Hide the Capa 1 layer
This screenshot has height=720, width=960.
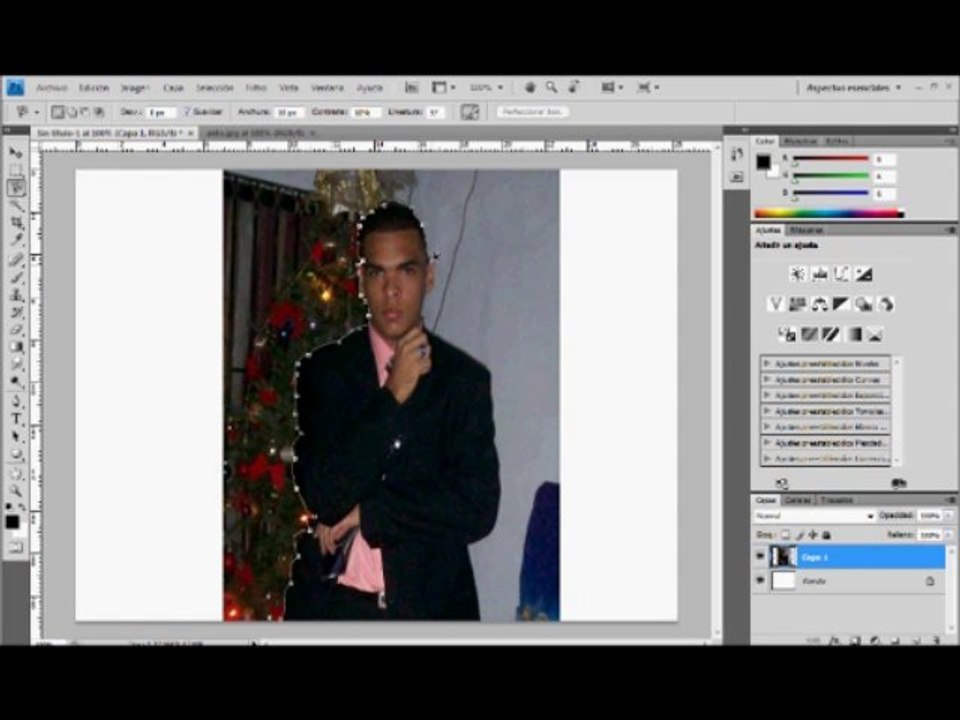tap(760, 557)
